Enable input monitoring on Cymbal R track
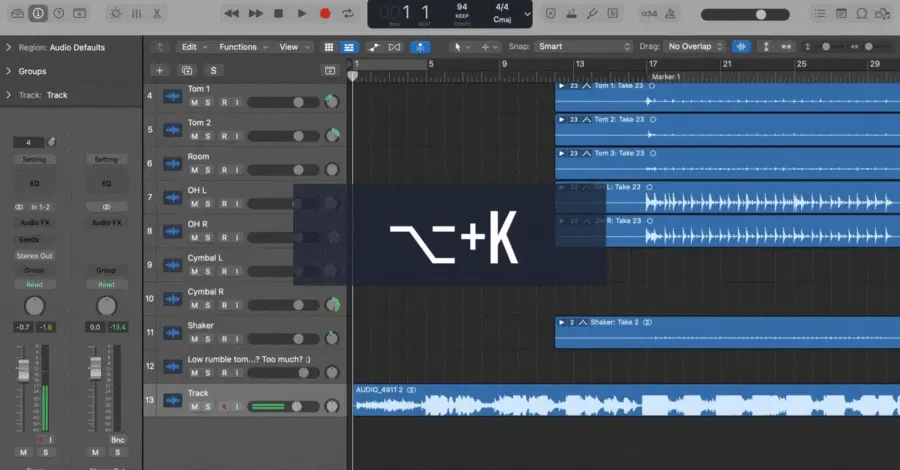 [237, 305]
